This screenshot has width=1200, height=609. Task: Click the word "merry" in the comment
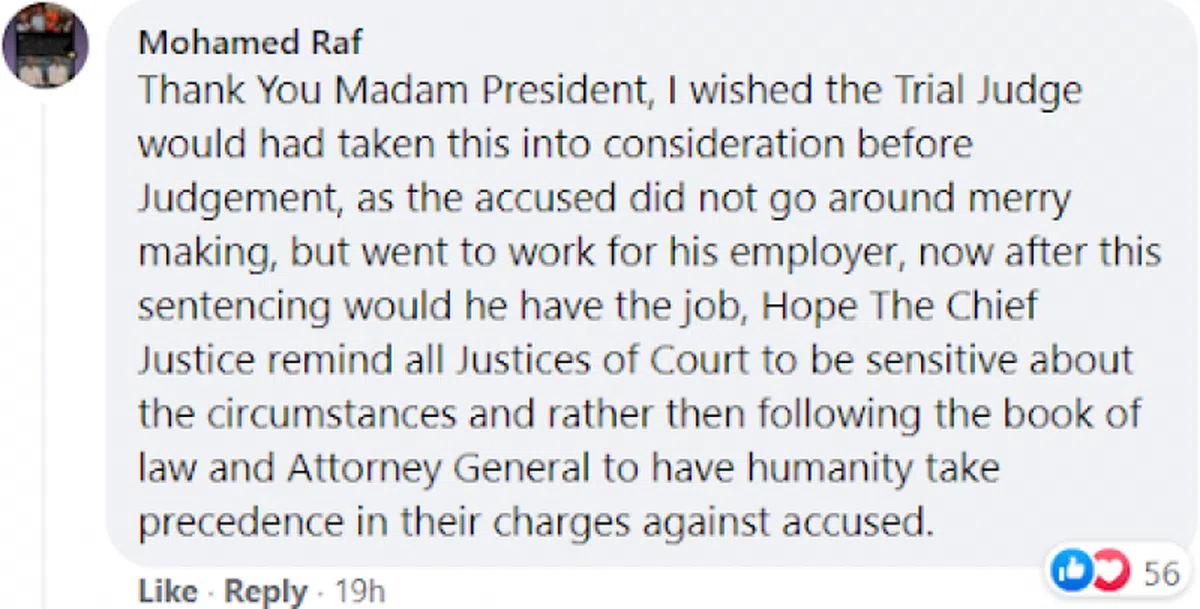click(x=1021, y=199)
